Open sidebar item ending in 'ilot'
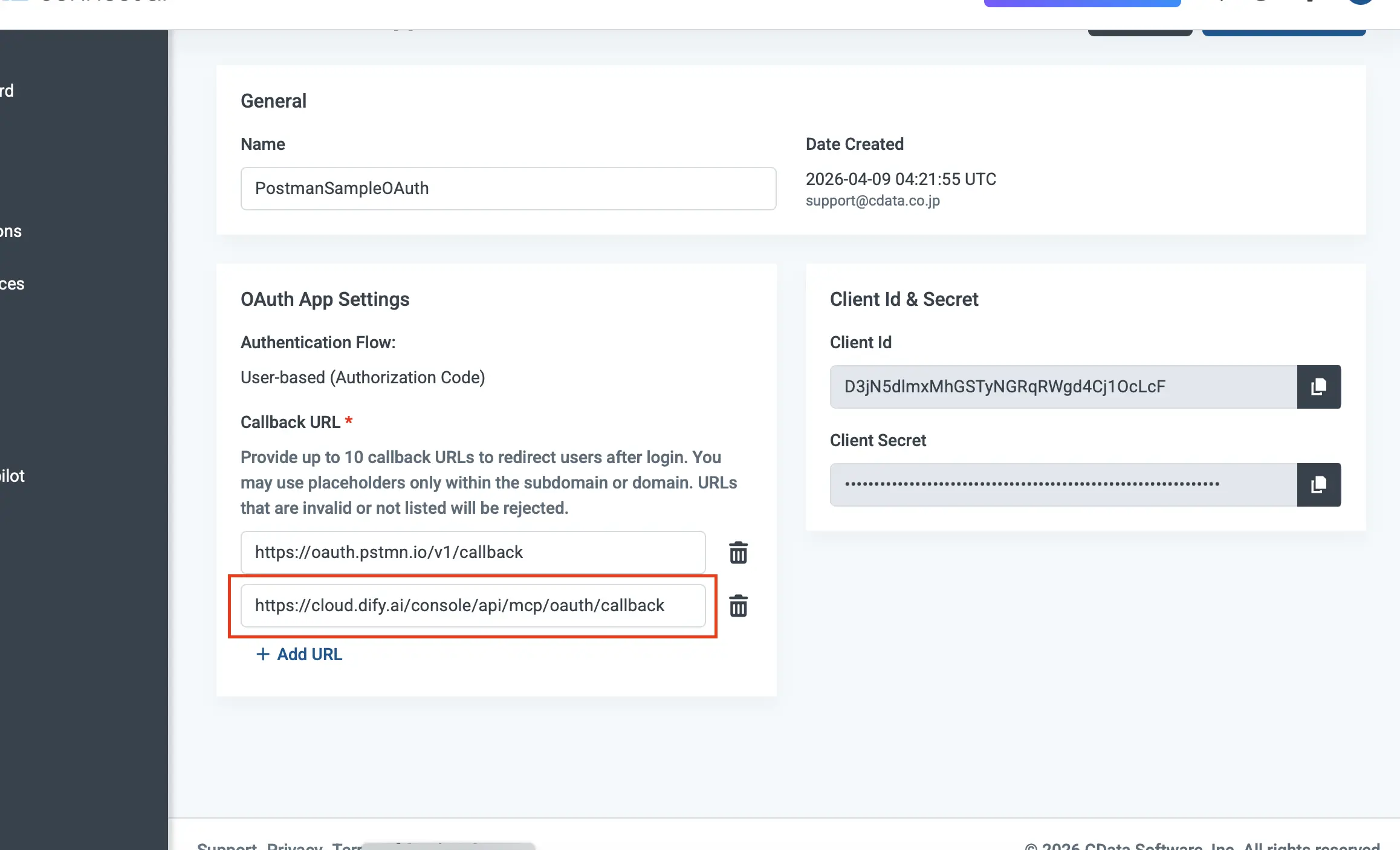Screen dimensions: 1400x850 point(12,476)
